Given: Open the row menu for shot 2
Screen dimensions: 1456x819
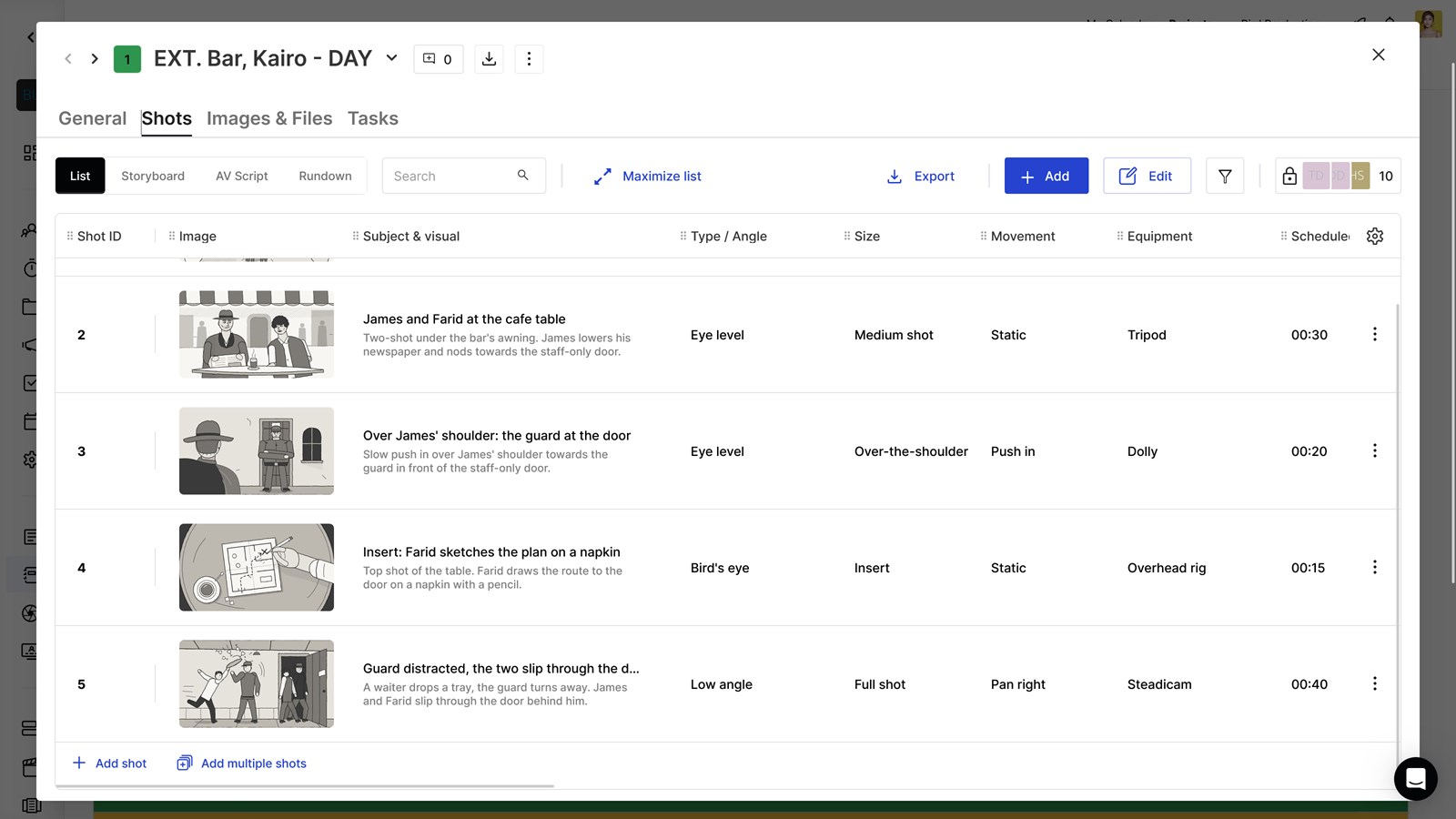Looking at the screenshot, I should 1375,335.
